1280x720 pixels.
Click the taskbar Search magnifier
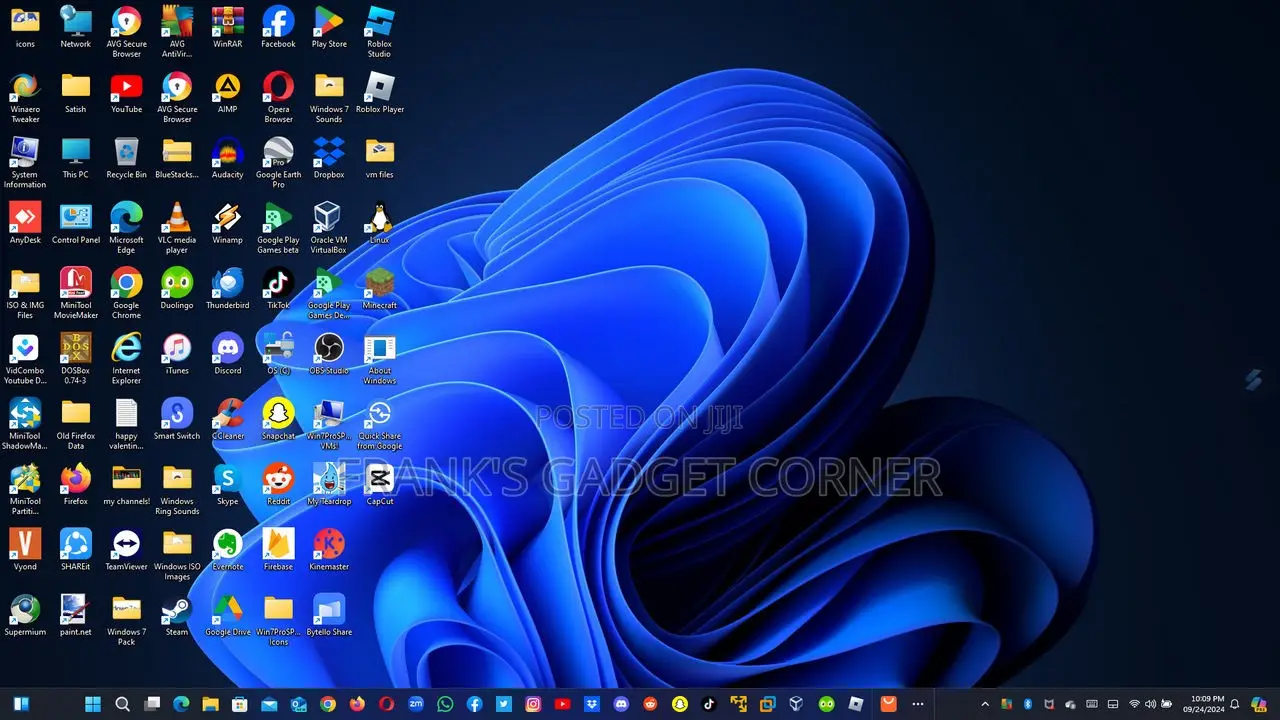pos(122,704)
